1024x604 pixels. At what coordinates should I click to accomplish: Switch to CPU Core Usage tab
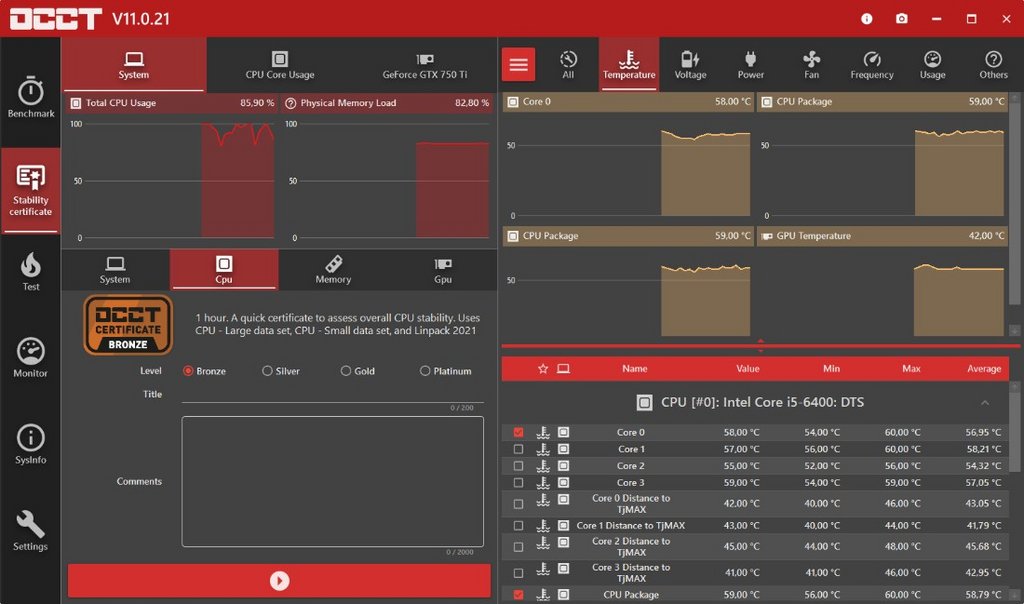click(280, 65)
